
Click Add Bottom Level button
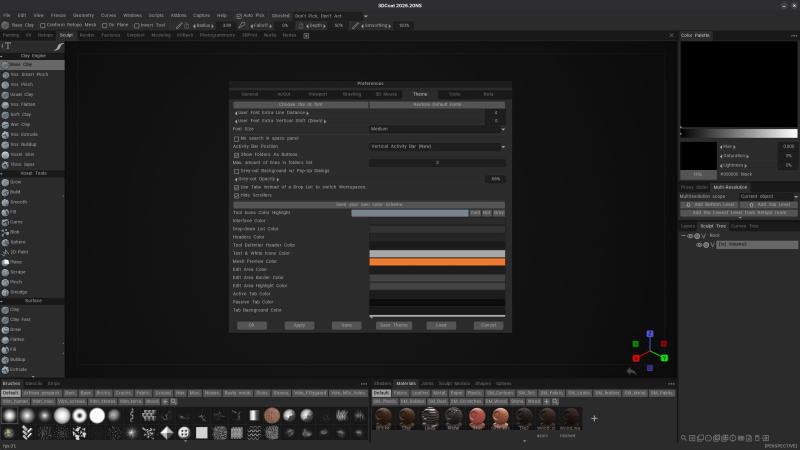click(x=710, y=205)
